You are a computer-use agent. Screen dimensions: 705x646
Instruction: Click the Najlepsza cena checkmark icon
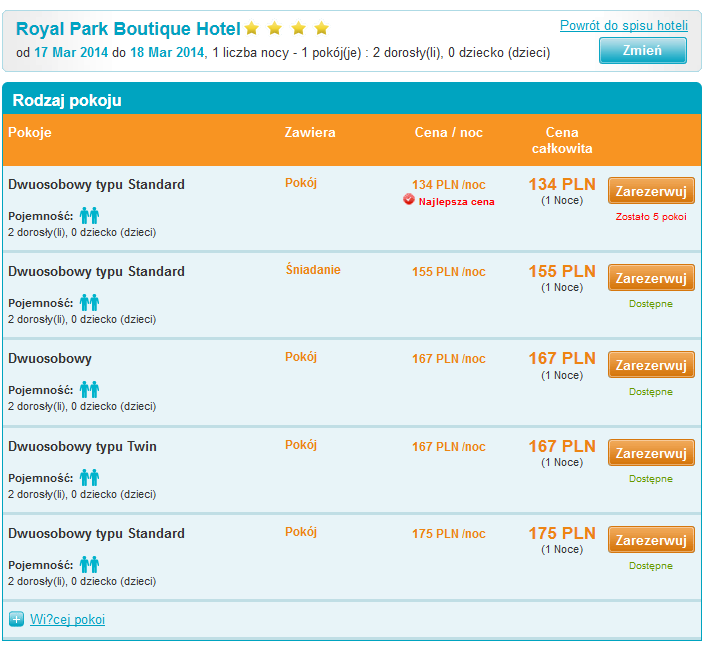(x=409, y=199)
